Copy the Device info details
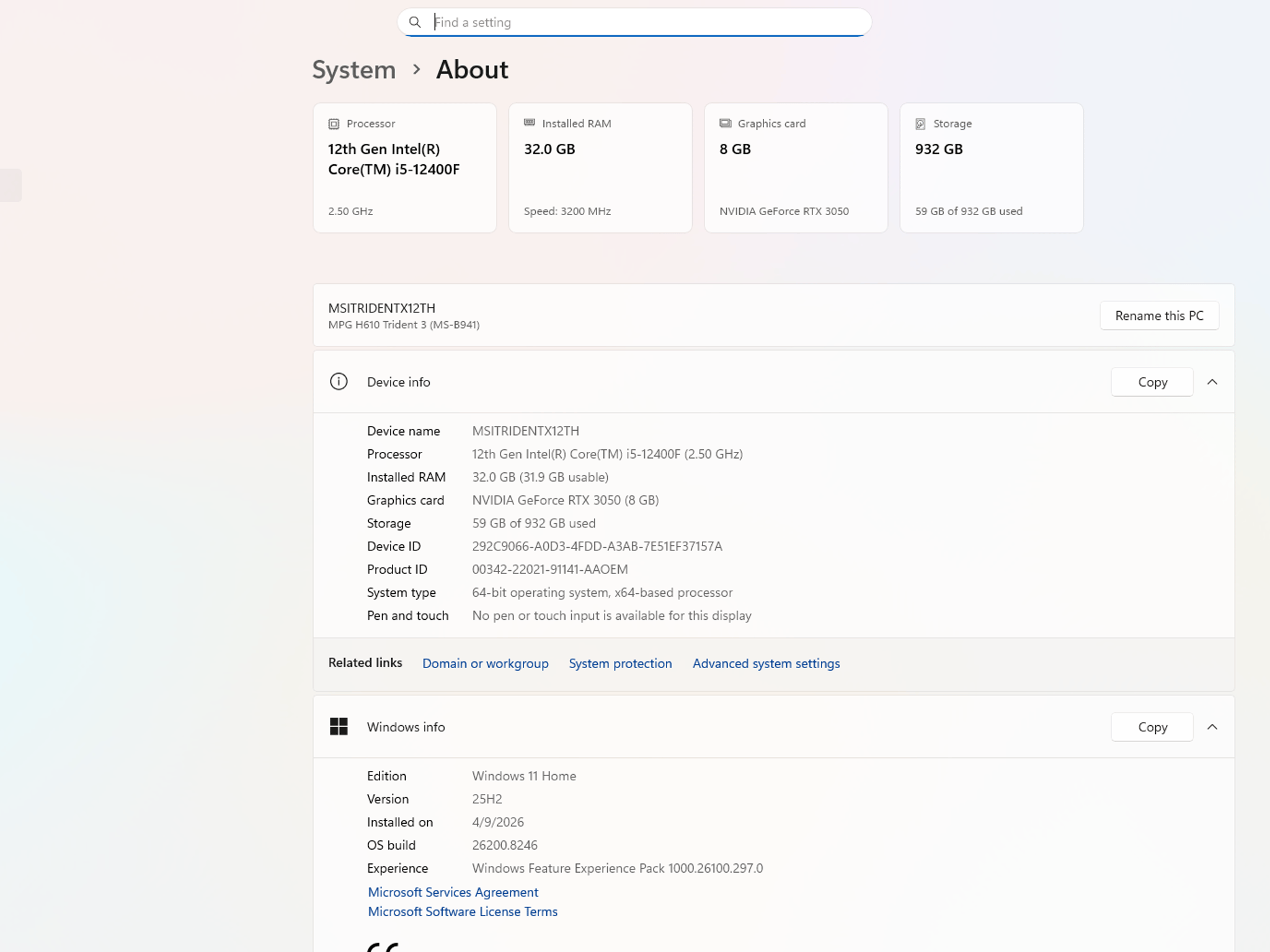1270x952 pixels. (x=1152, y=382)
